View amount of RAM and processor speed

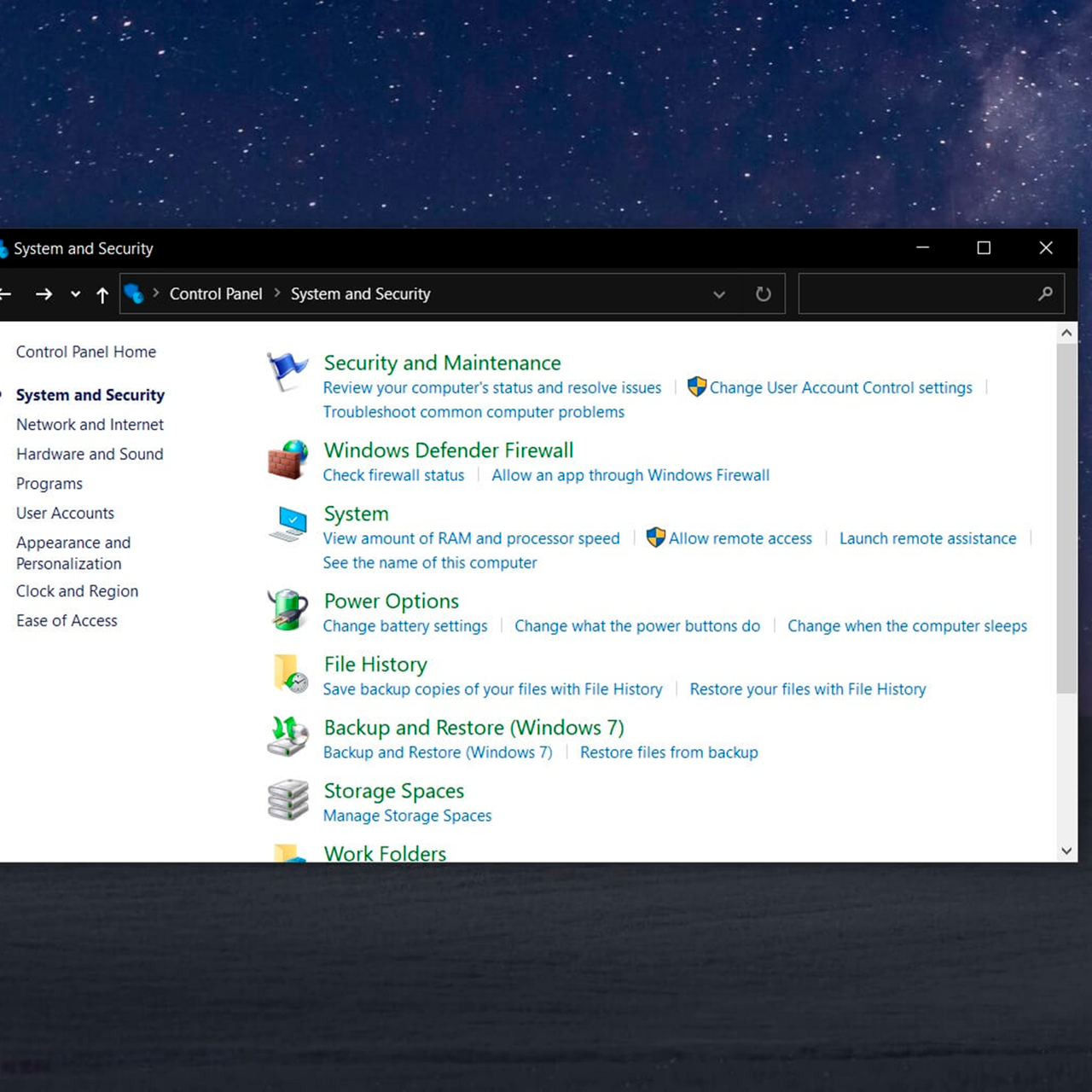pos(471,538)
